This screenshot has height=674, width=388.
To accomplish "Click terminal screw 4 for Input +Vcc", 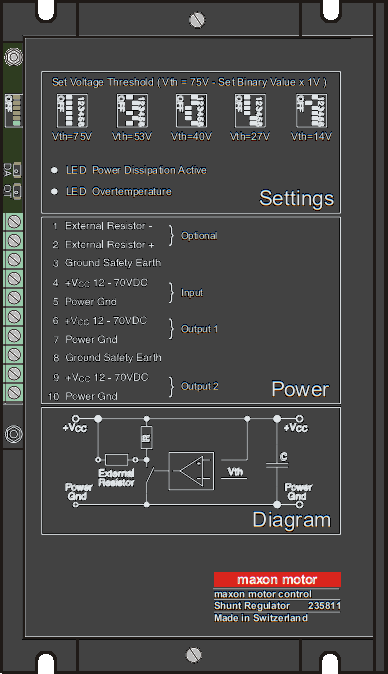I will click(14, 279).
